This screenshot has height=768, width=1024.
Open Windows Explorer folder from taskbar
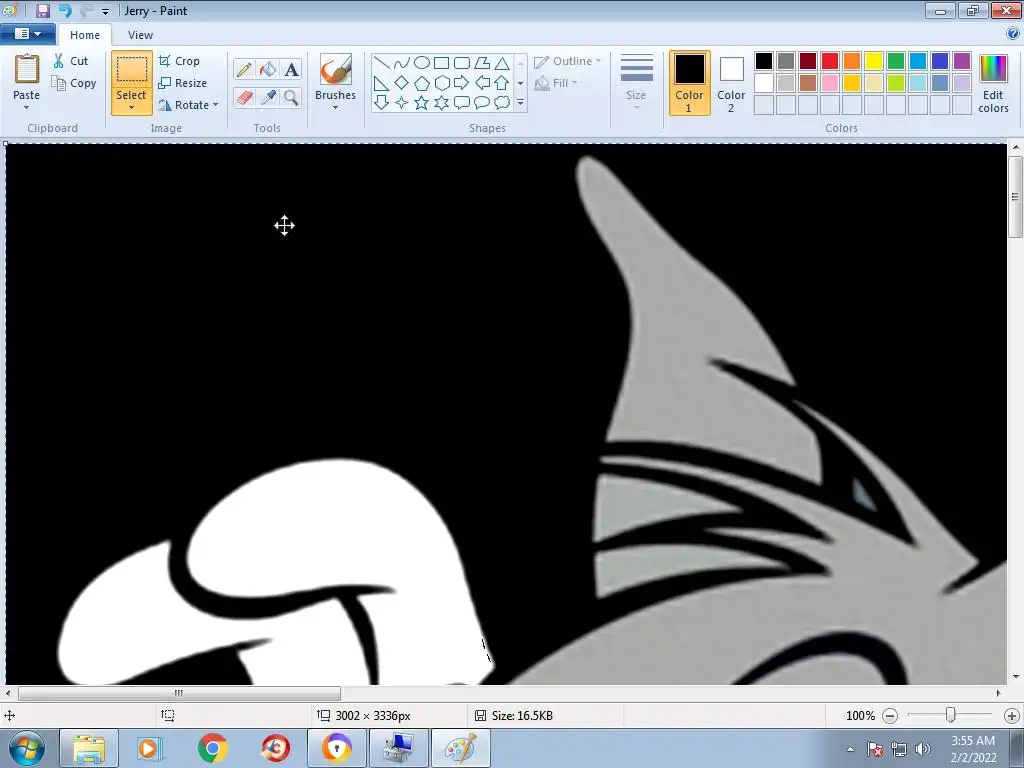click(x=89, y=748)
